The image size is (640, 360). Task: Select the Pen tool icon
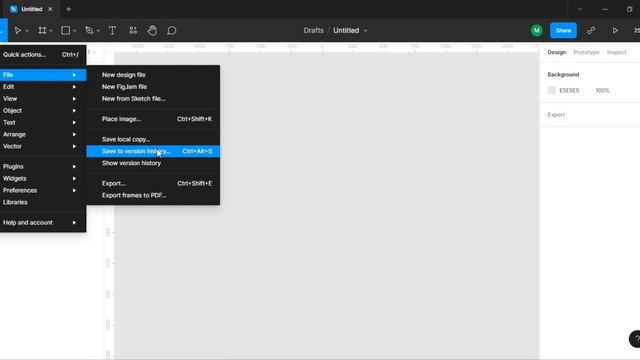tap(89, 31)
